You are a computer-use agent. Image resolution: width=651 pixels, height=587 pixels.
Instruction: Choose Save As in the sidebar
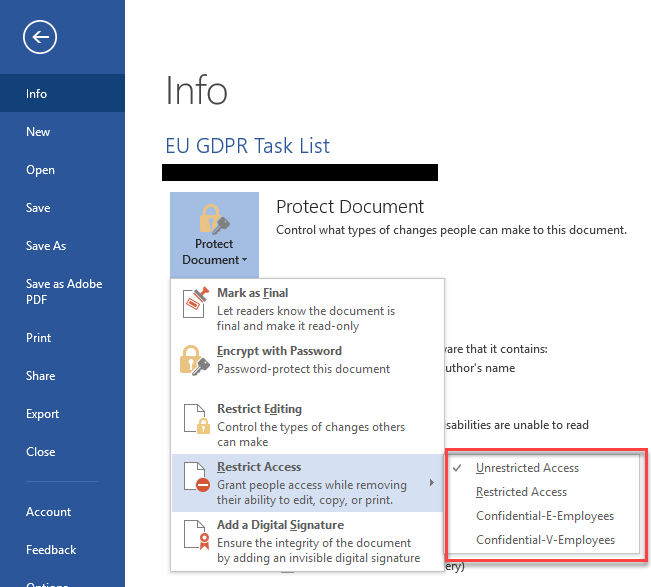coord(62,246)
